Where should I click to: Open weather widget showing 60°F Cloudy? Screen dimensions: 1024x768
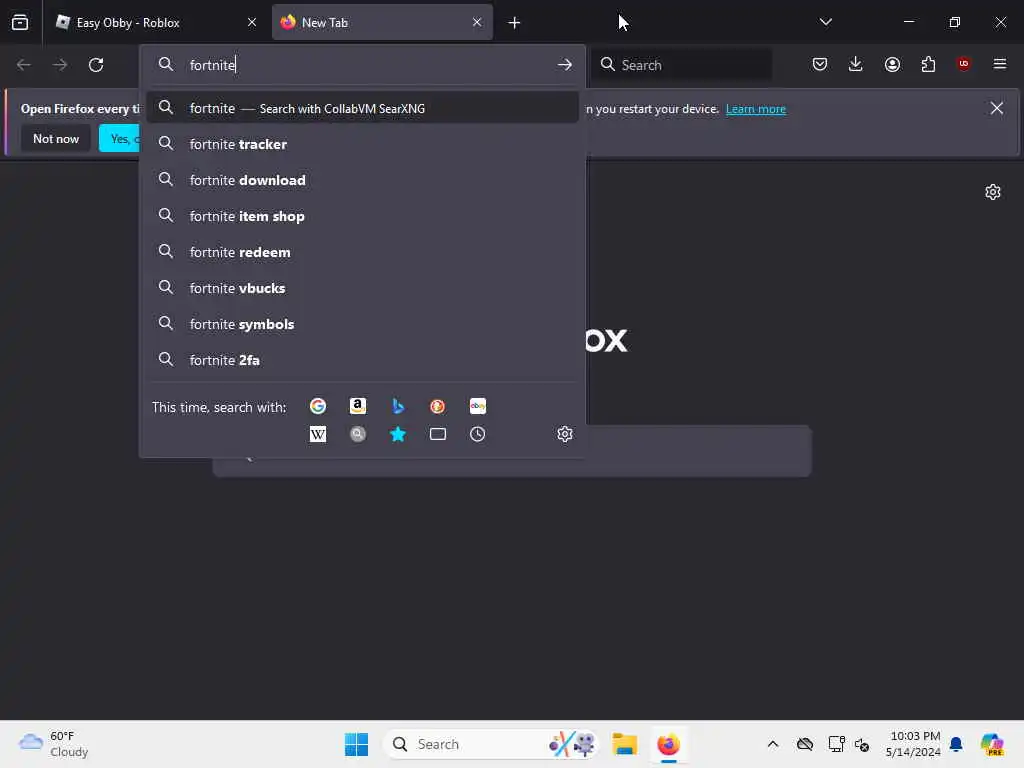tap(54, 744)
